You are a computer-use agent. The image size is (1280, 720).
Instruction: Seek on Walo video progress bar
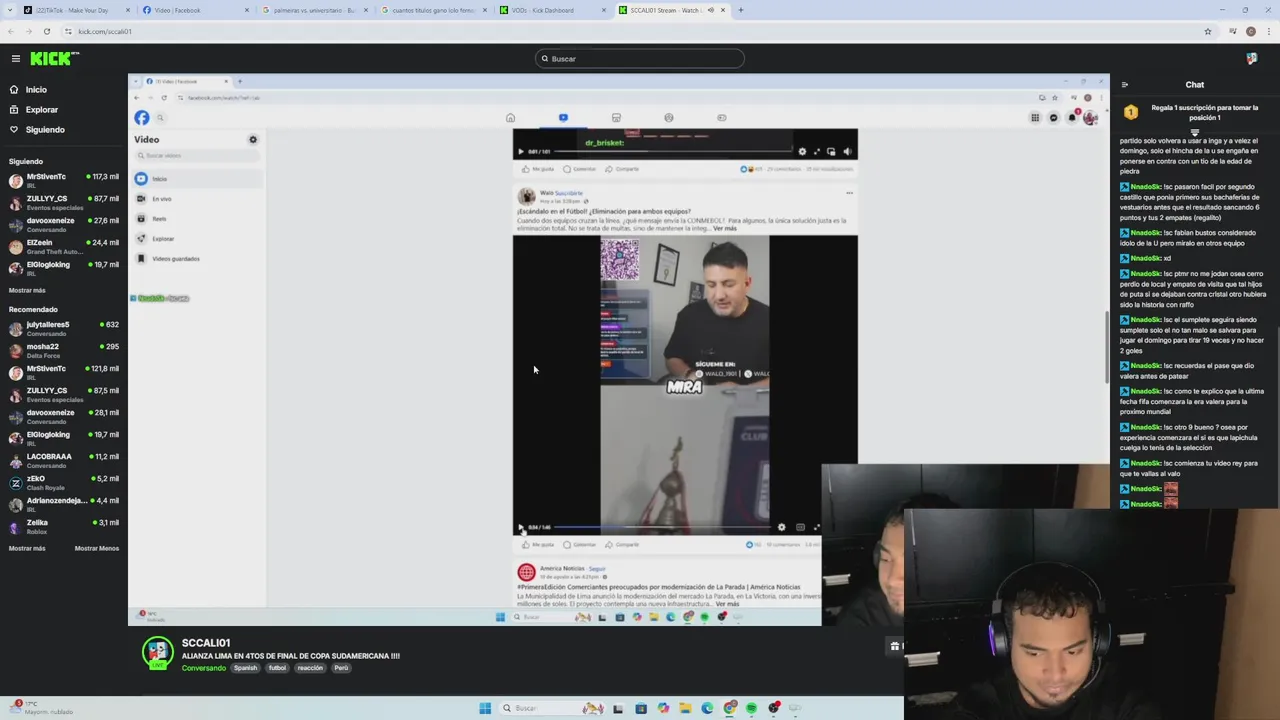[x=664, y=527]
